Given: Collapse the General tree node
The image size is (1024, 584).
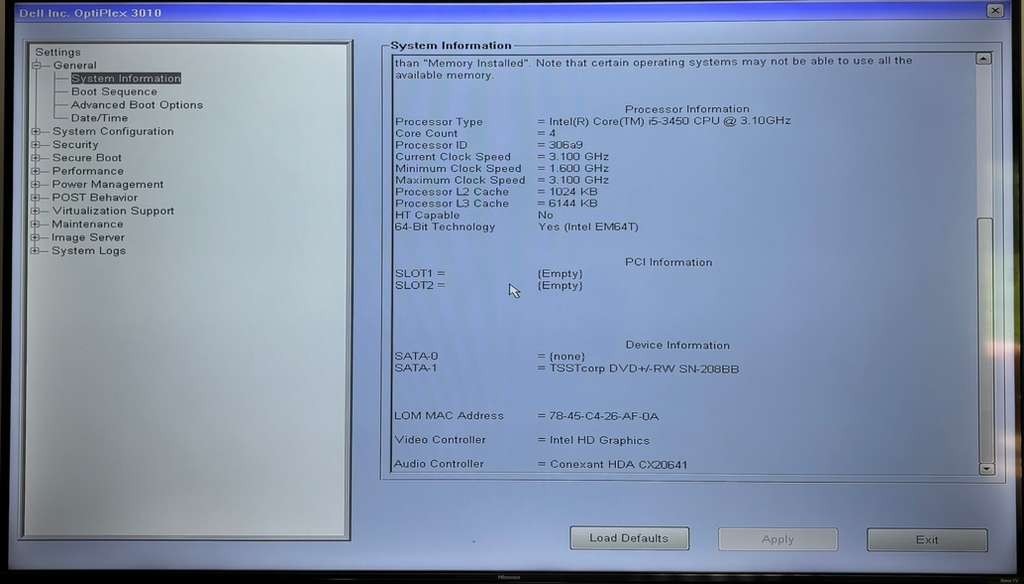Looking at the screenshot, I should click(37, 65).
